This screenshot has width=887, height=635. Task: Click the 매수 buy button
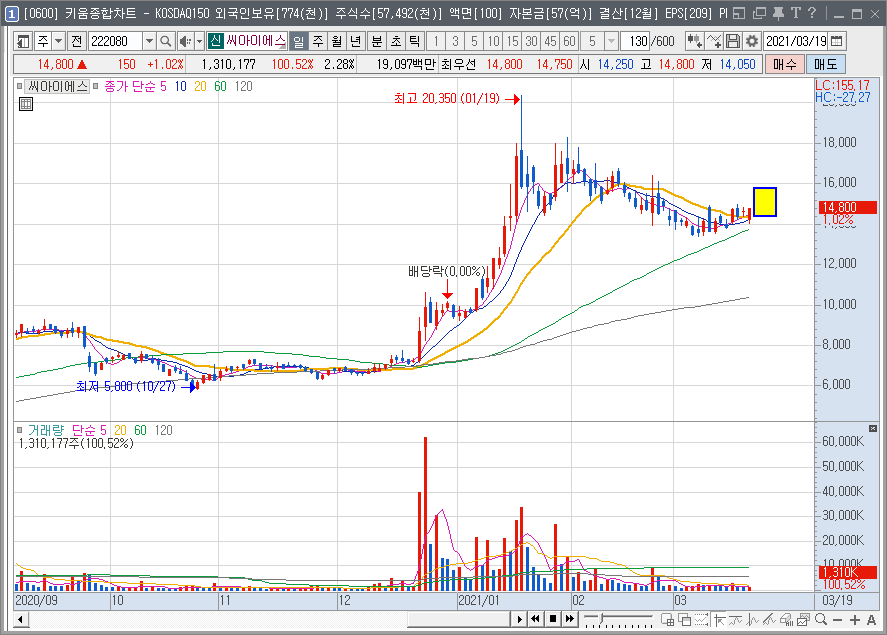pos(785,64)
